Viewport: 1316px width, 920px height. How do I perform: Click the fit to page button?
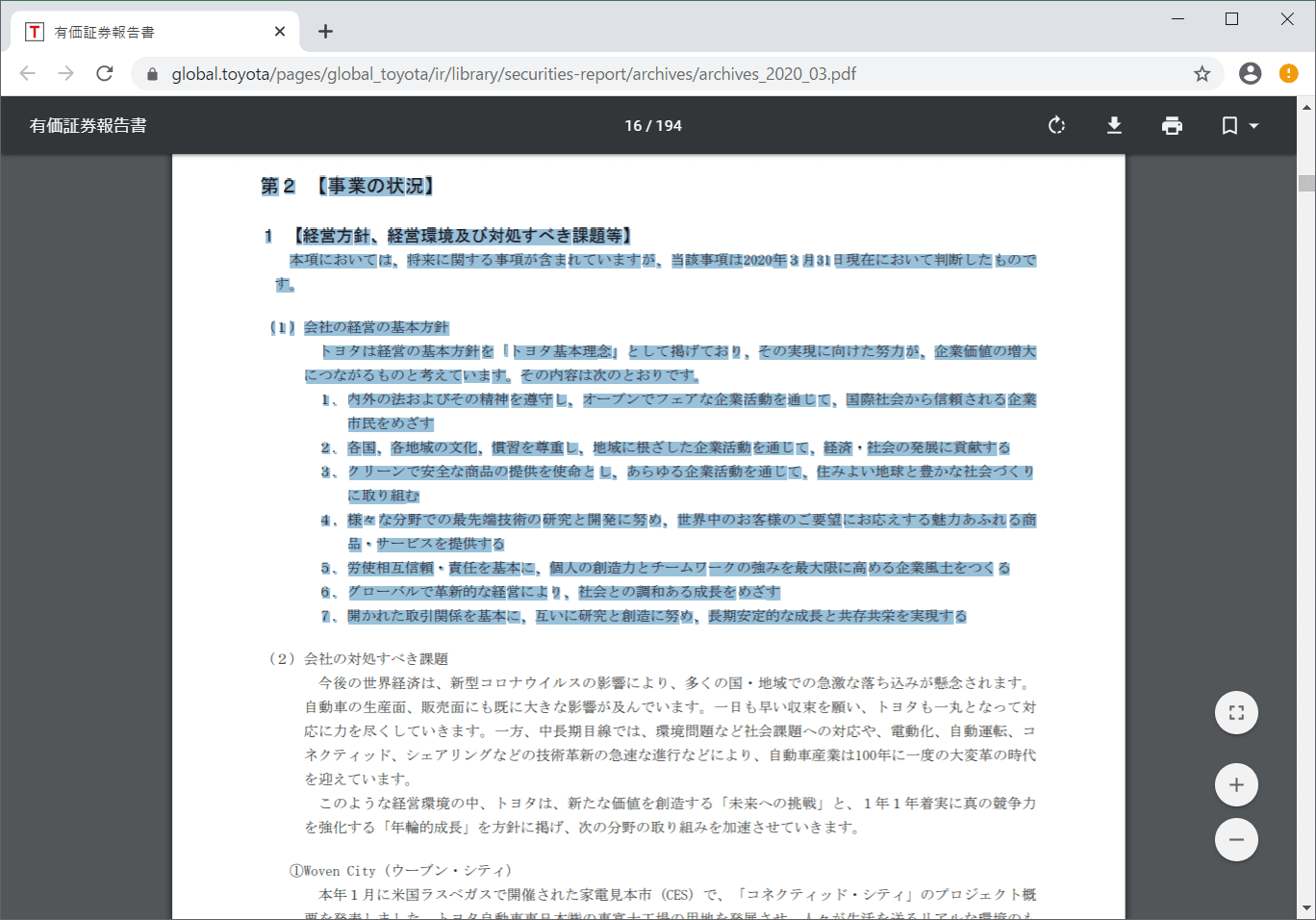point(1236,713)
